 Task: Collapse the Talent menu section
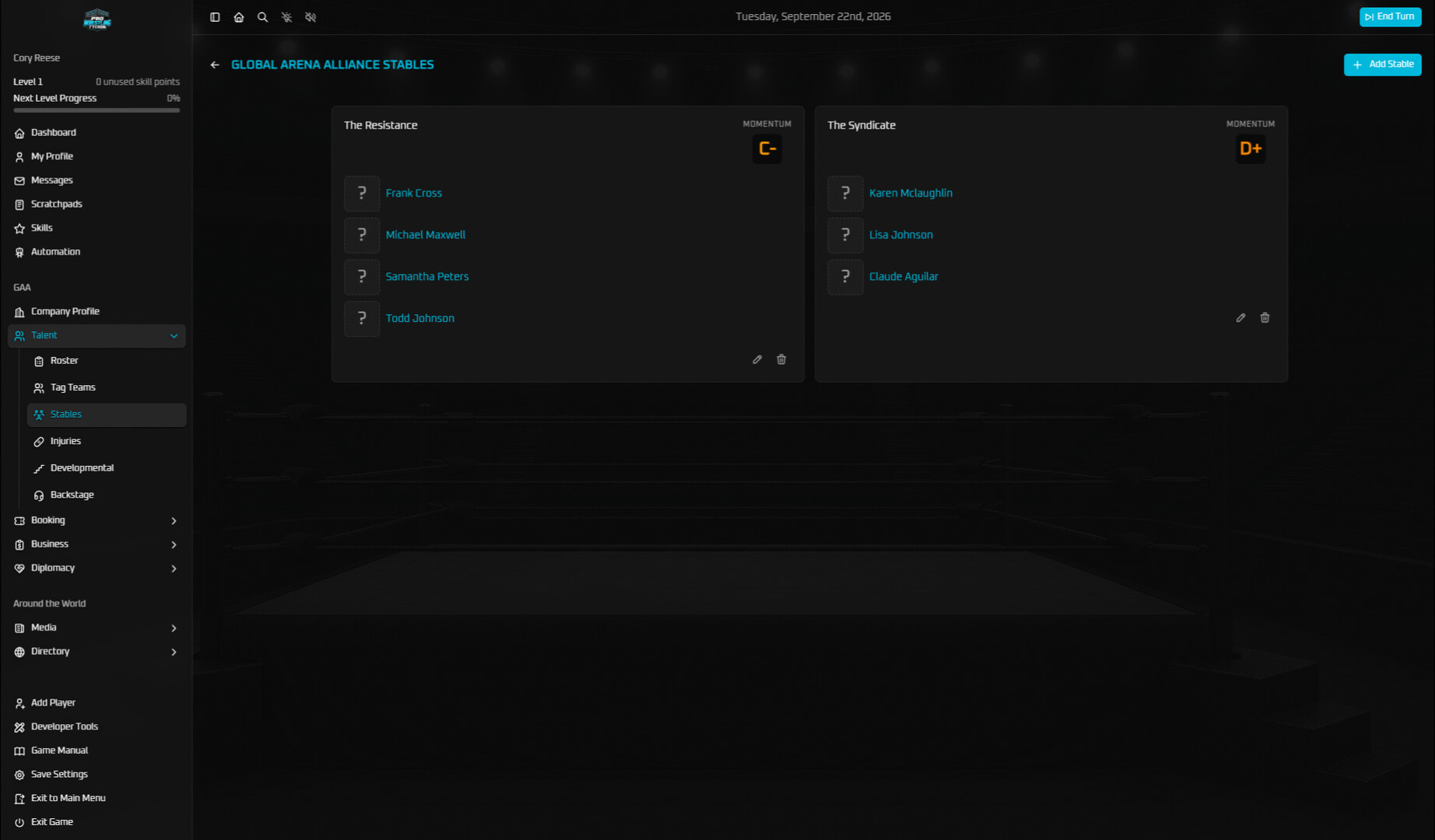(96, 335)
